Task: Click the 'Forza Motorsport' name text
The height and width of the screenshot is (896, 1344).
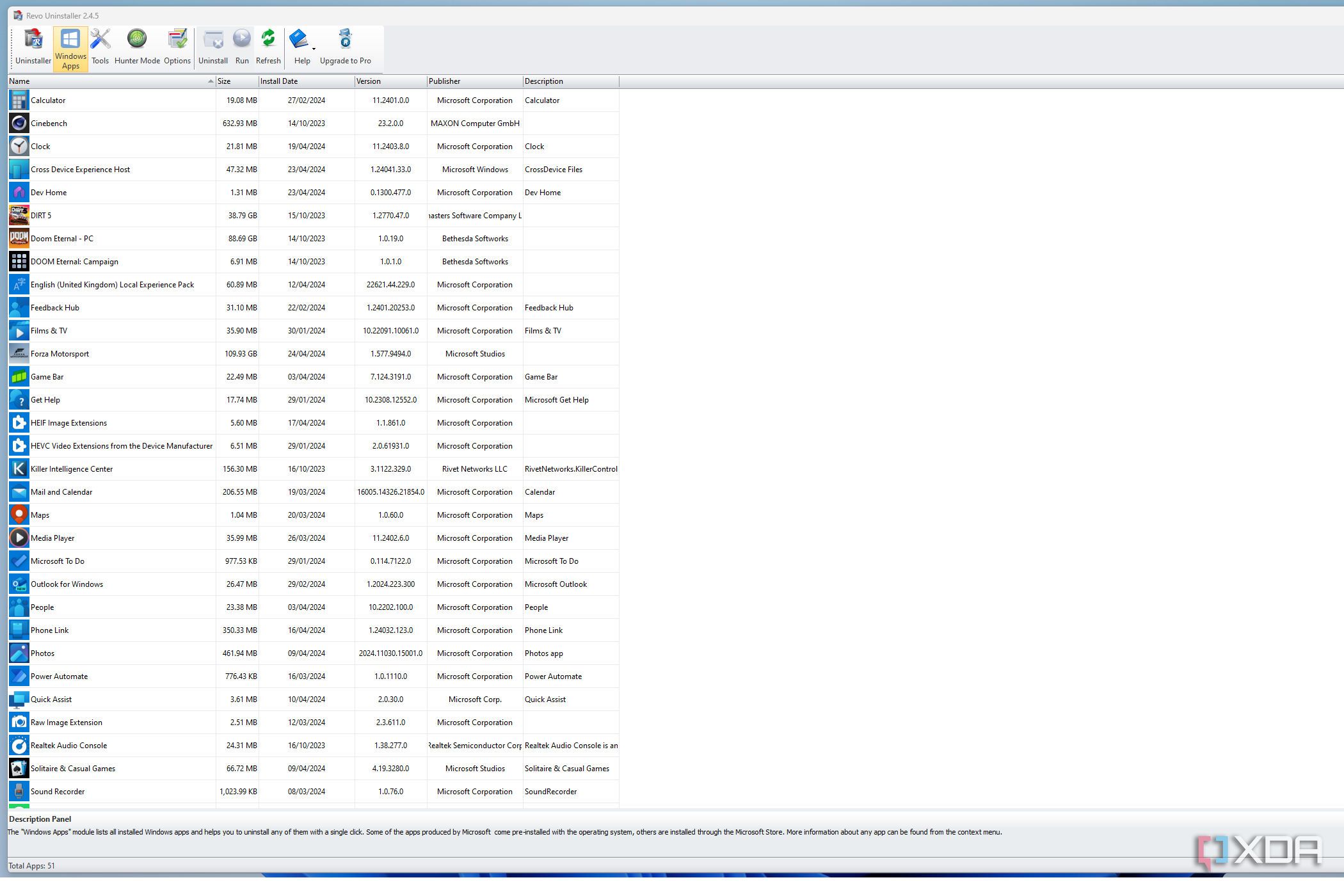Action: (60, 354)
